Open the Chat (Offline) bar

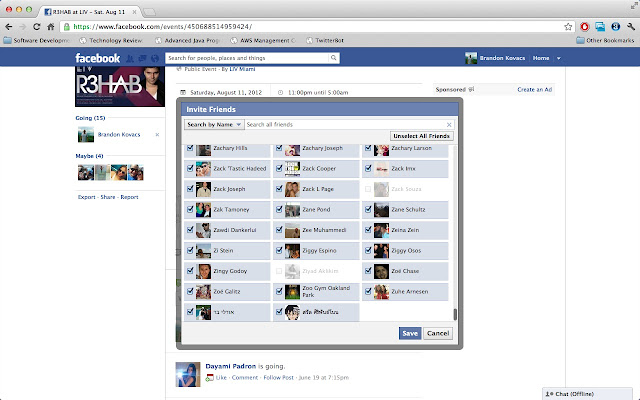(587, 394)
